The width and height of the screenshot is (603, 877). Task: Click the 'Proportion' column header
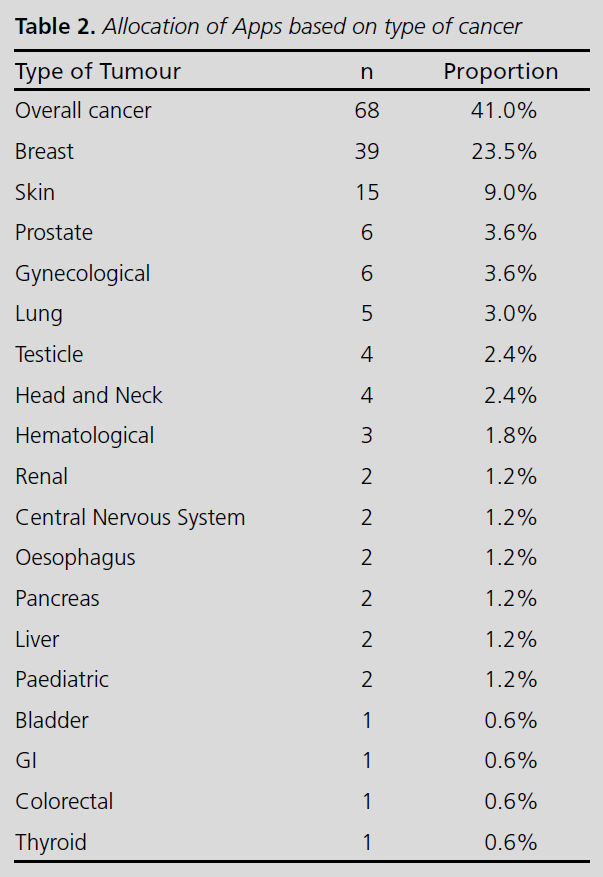coord(501,72)
